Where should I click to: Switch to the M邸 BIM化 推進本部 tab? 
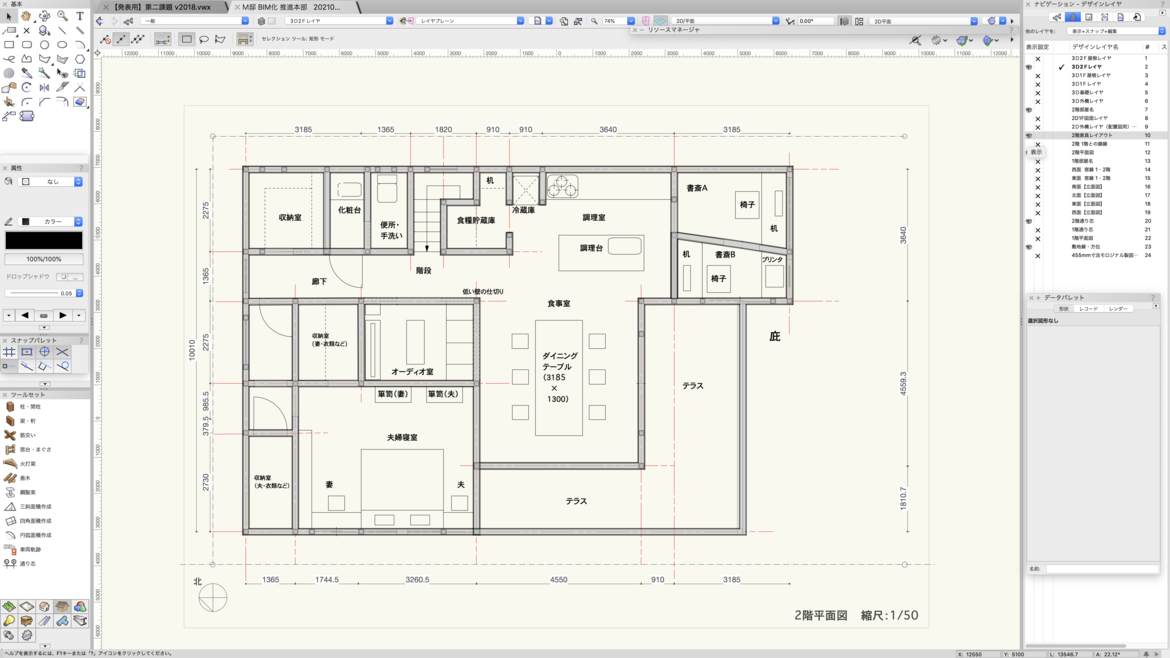[x=290, y=5]
